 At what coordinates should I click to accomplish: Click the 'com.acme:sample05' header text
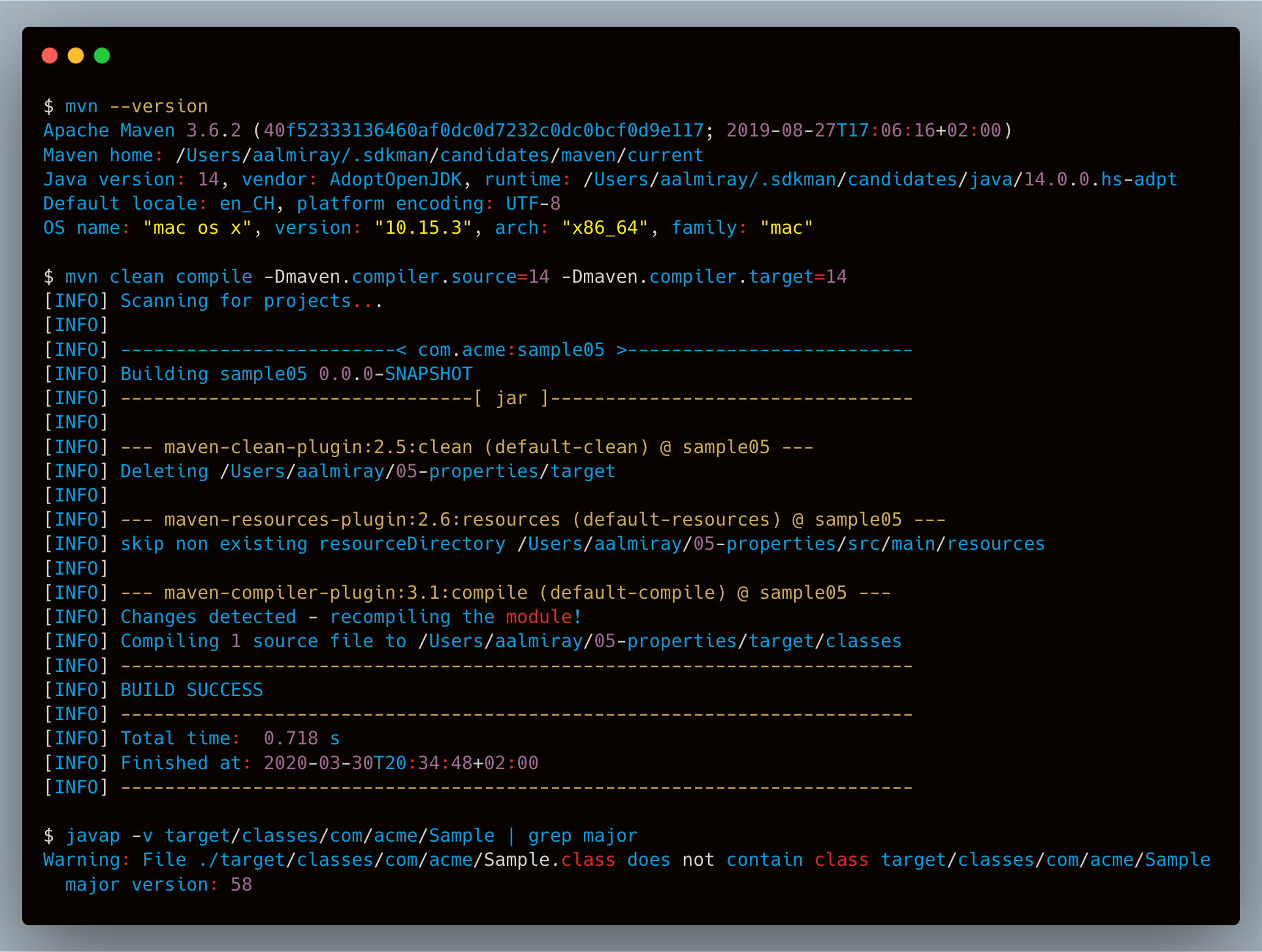(511, 350)
